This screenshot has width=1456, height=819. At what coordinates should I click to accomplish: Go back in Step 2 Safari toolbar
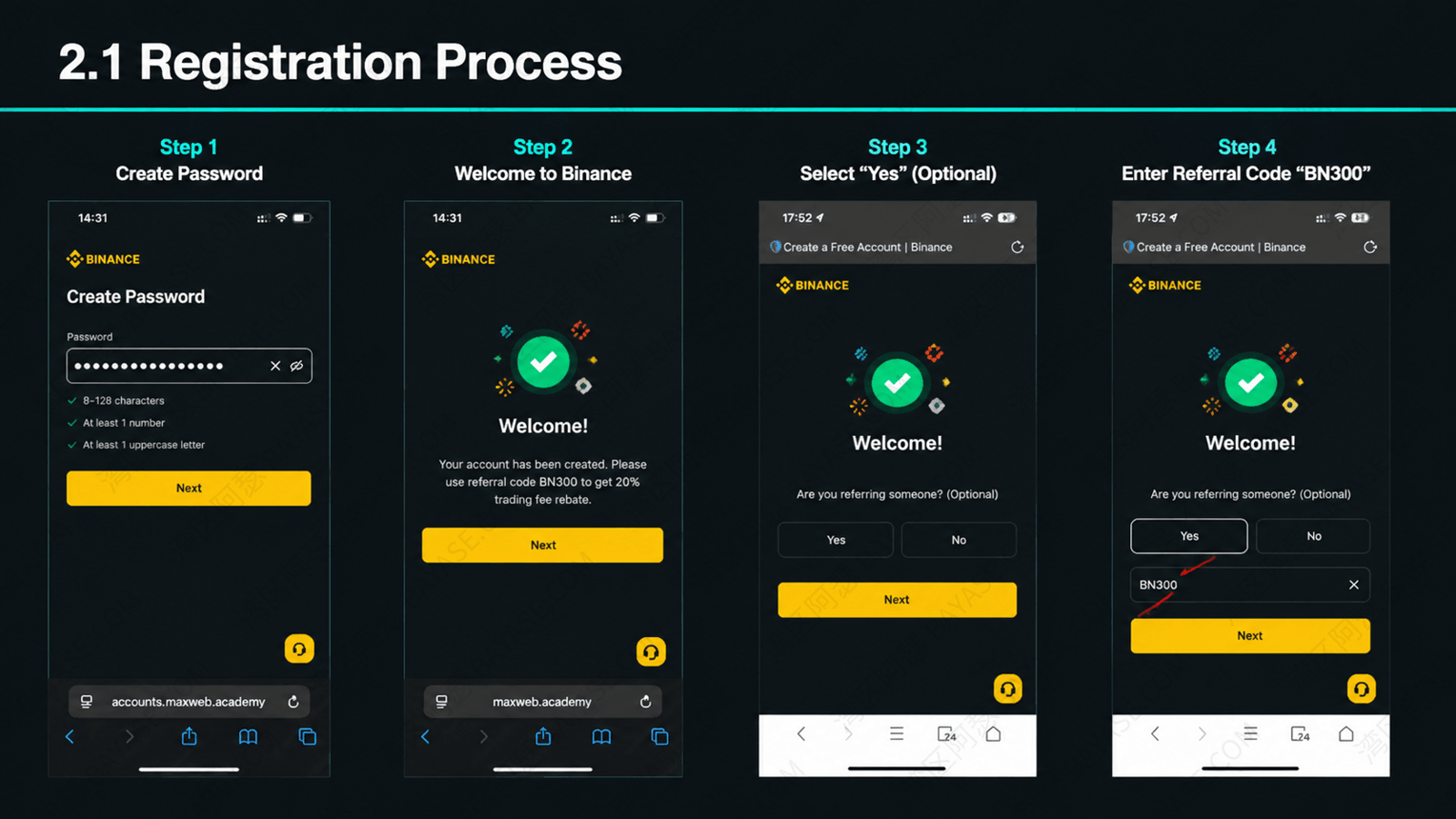click(425, 736)
